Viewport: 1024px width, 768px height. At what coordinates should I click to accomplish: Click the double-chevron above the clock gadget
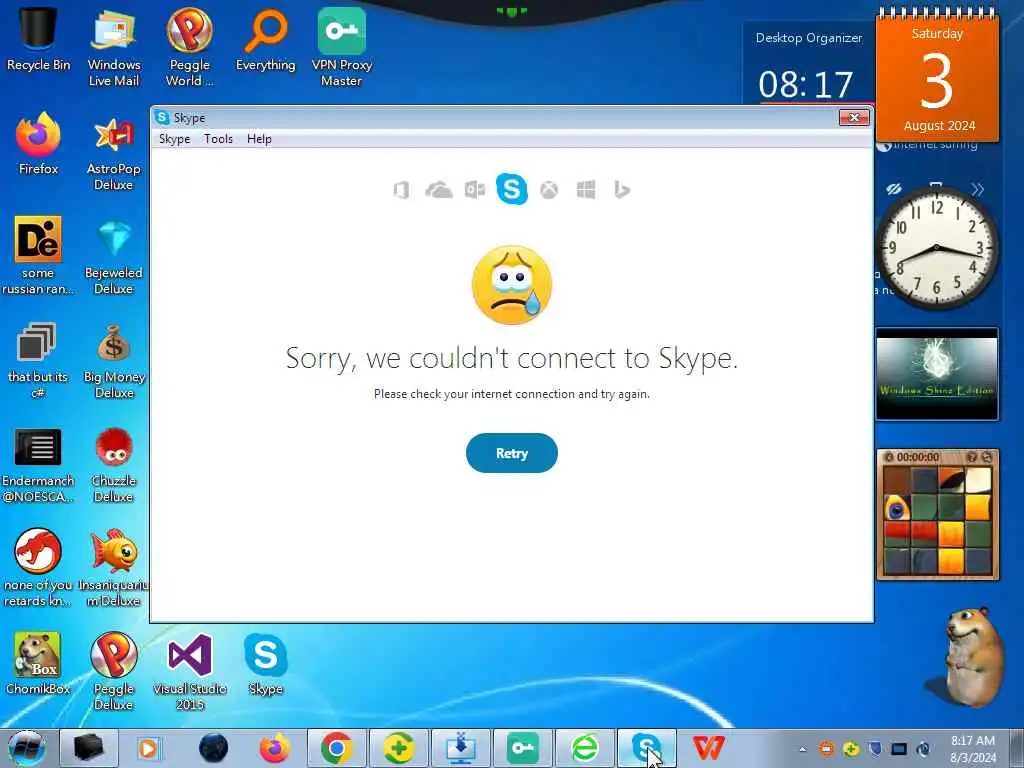pos(977,189)
